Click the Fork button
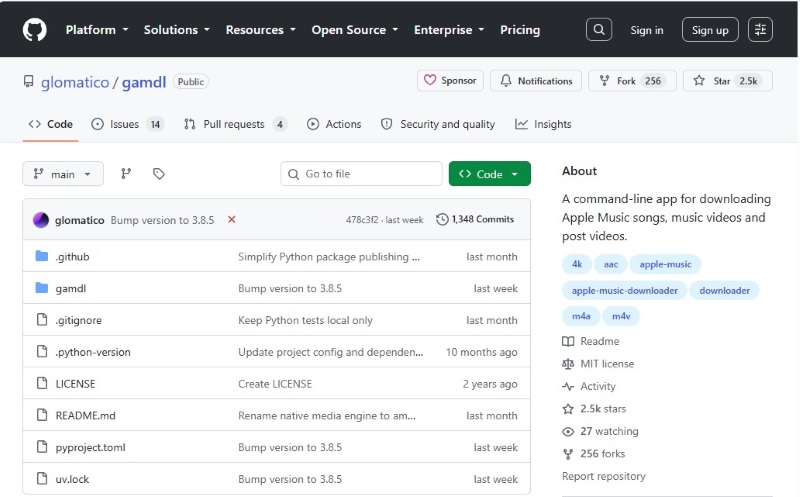The width and height of the screenshot is (800, 497). pyautogui.click(x=632, y=81)
